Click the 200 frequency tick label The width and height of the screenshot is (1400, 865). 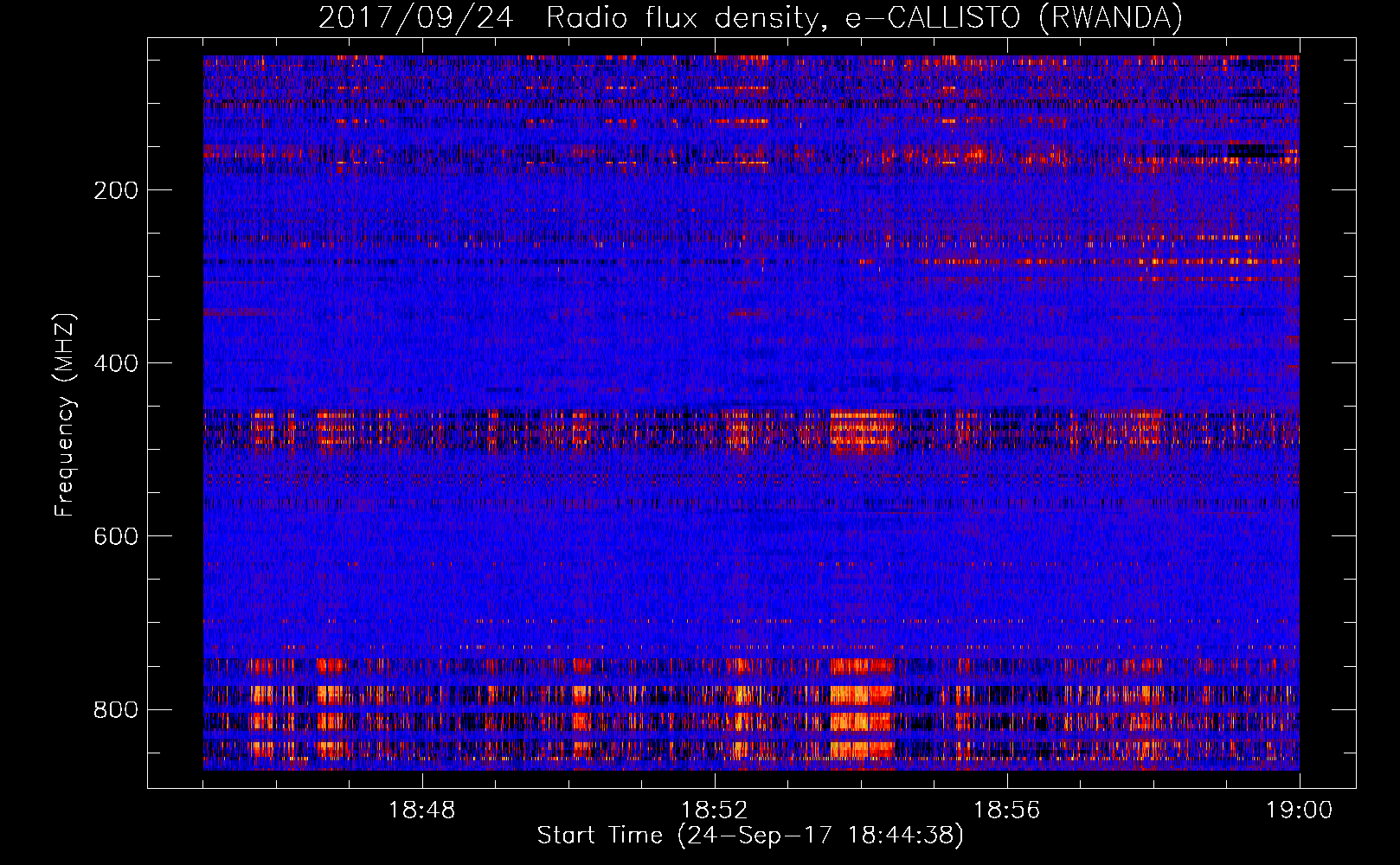(116, 190)
